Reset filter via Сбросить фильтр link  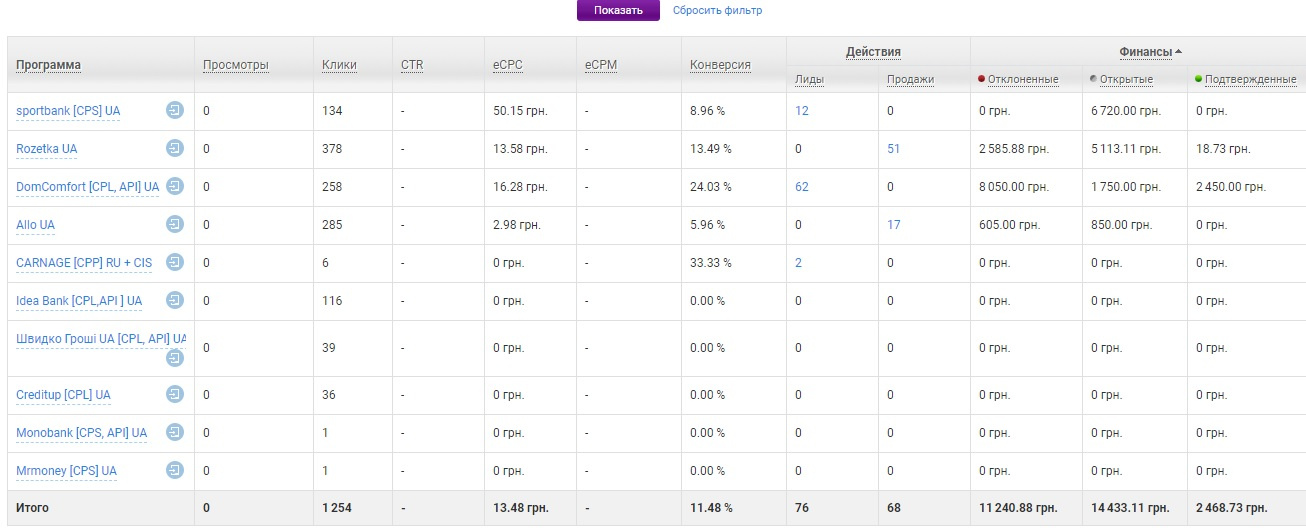717,11
